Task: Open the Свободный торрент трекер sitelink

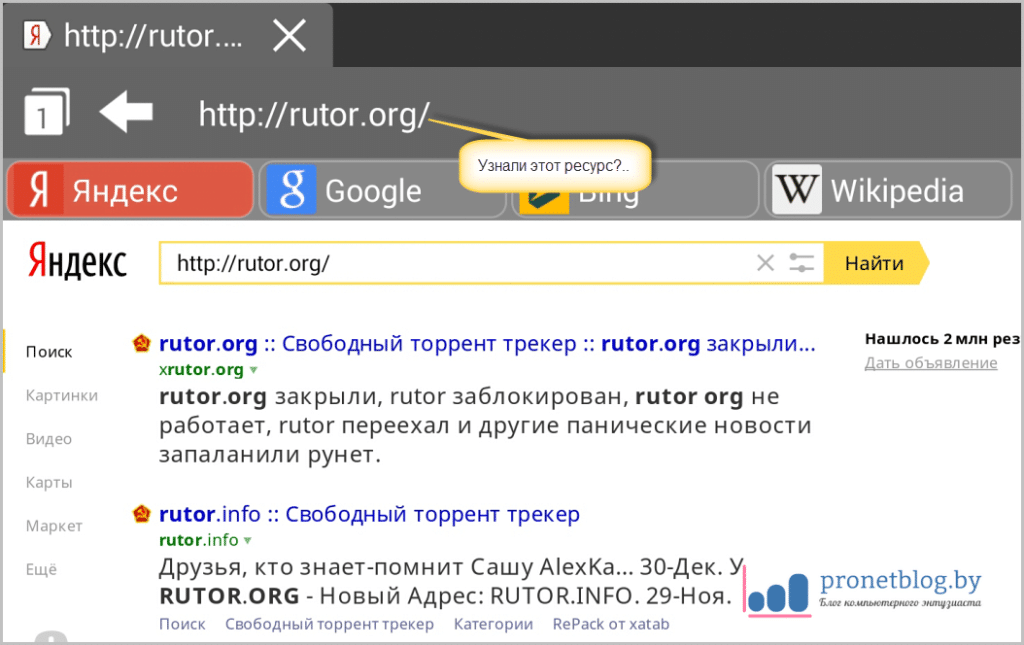Action: [x=329, y=624]
